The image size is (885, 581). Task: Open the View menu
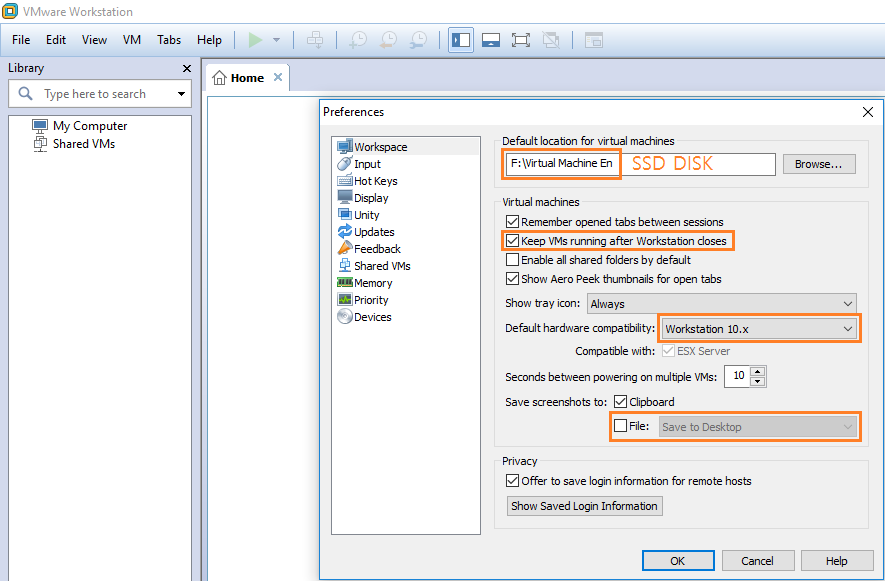click(x=94, y=40)
